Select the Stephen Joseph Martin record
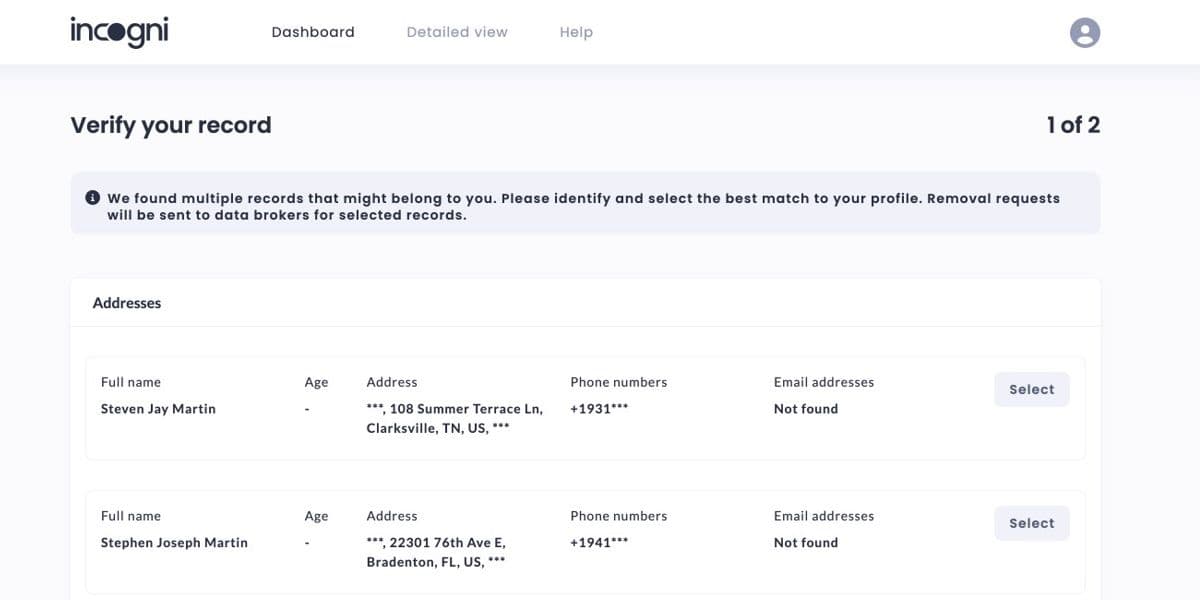 1031,523
